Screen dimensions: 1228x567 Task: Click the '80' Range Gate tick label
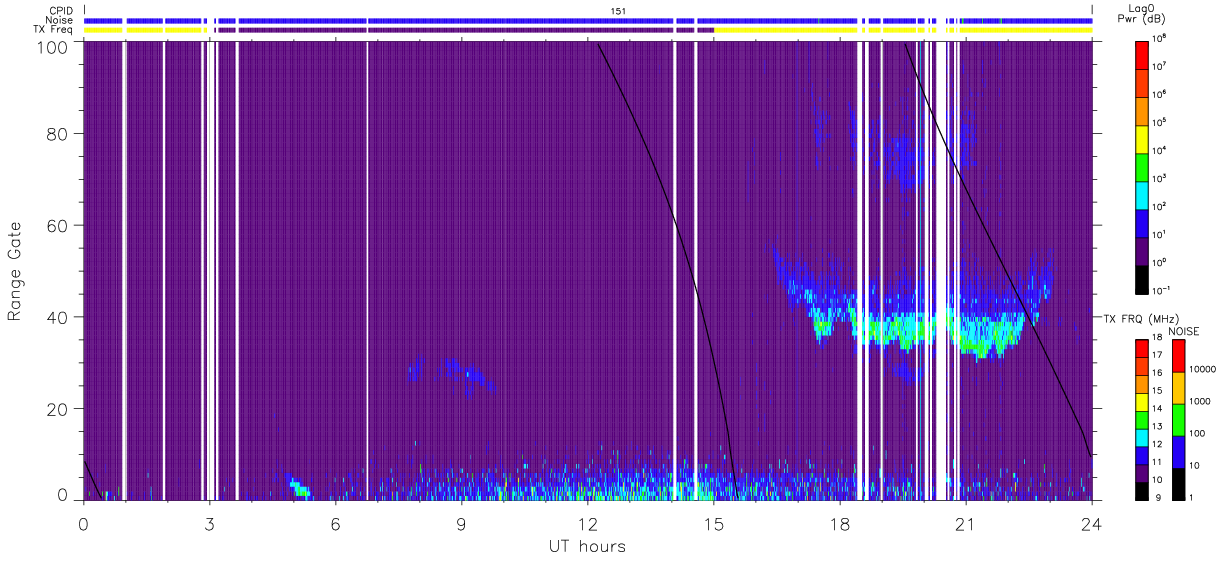(56, 133)
